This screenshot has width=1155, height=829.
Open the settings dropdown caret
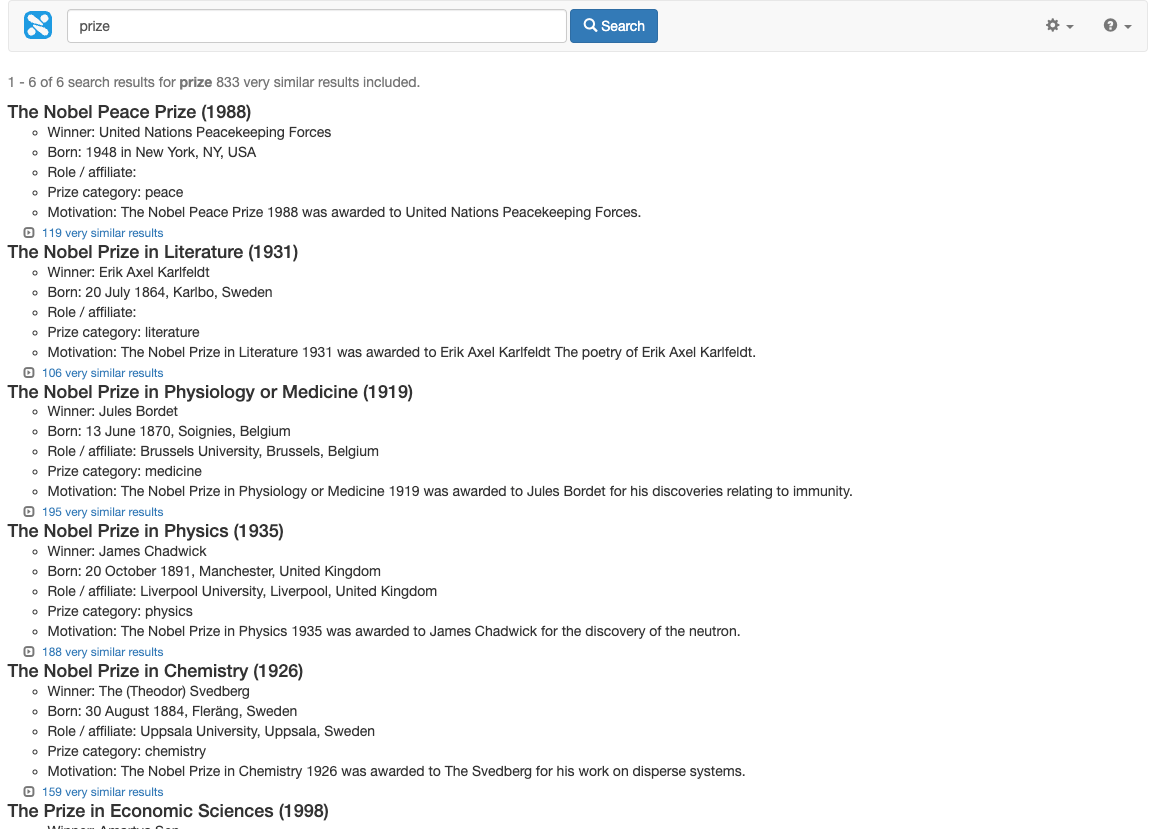pyautogui.click(x=1068, y=27)
